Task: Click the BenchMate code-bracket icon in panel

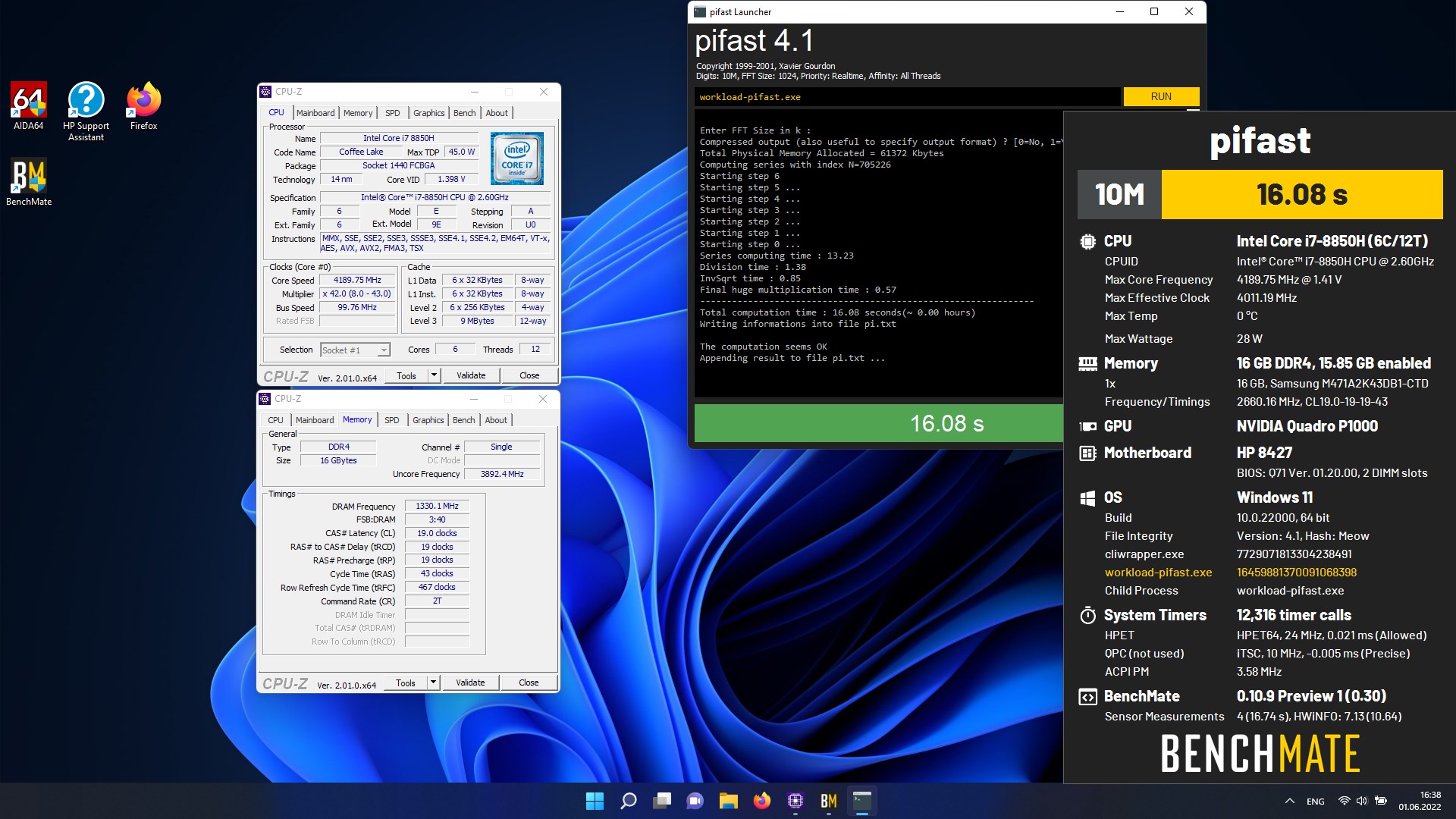Action: tap(1087, 697)
